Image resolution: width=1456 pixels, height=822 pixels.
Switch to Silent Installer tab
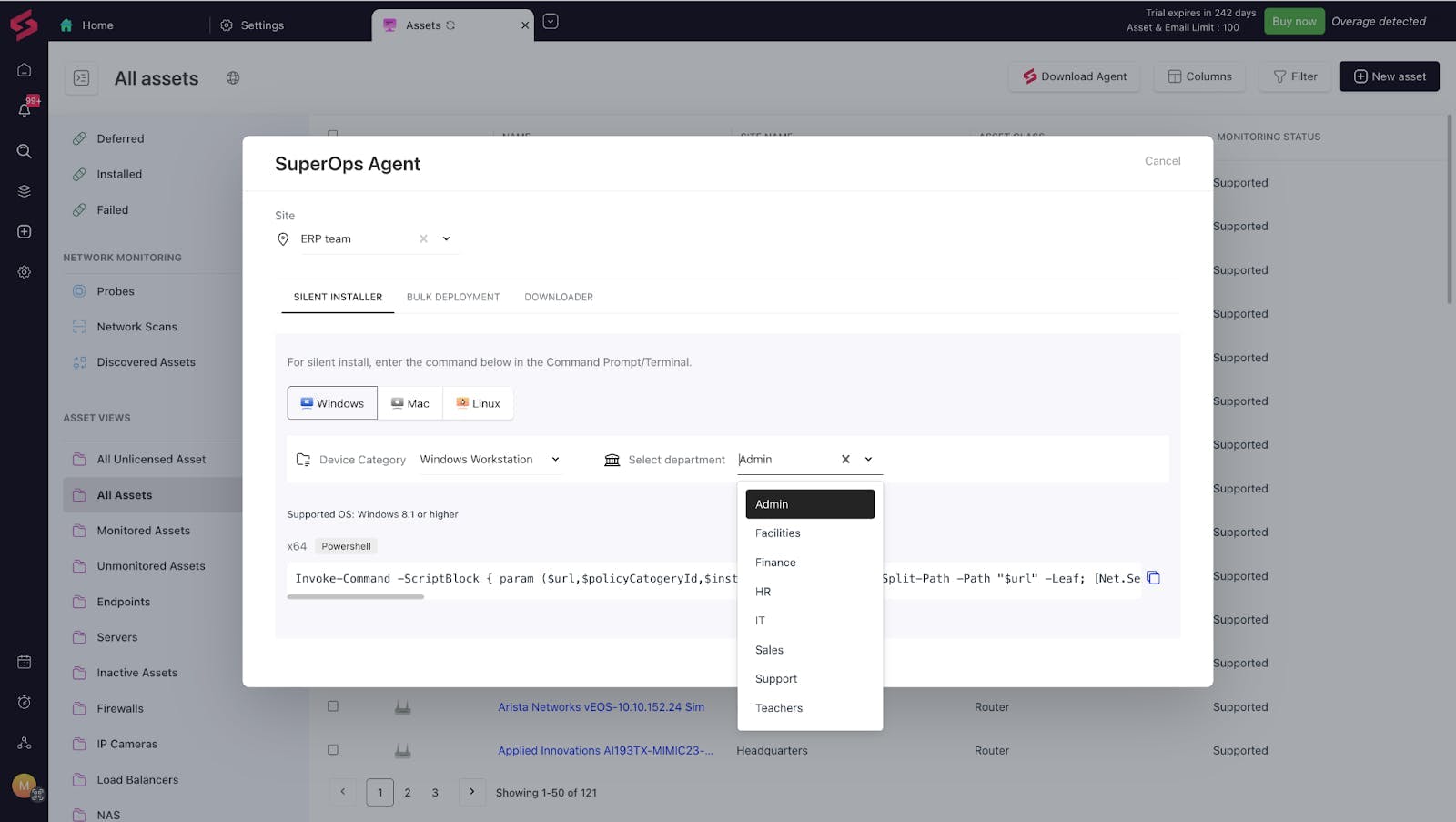pyautogui.click(x=338, y=297)
